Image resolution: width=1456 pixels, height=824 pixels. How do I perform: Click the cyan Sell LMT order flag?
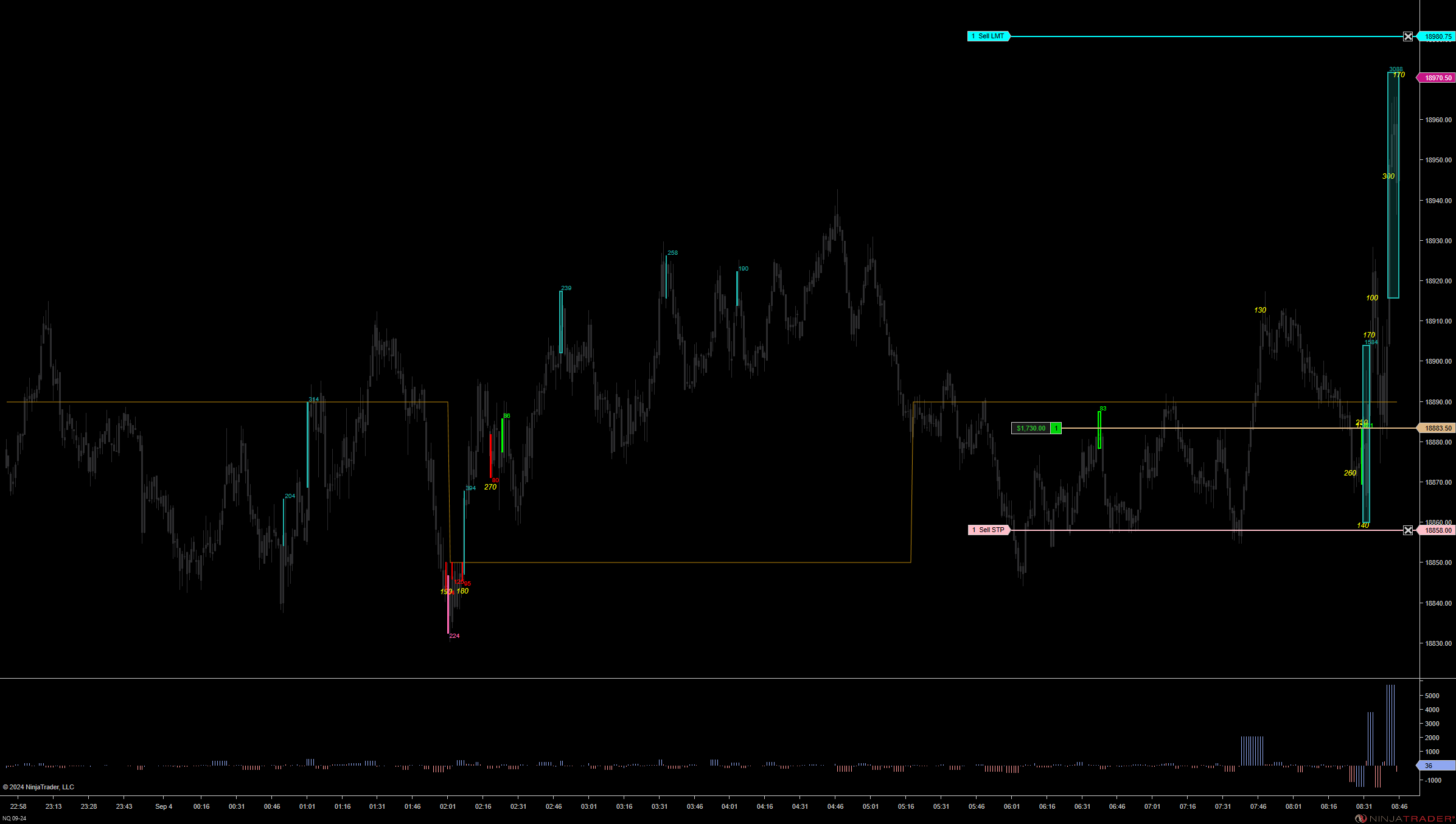pos(988,36)
